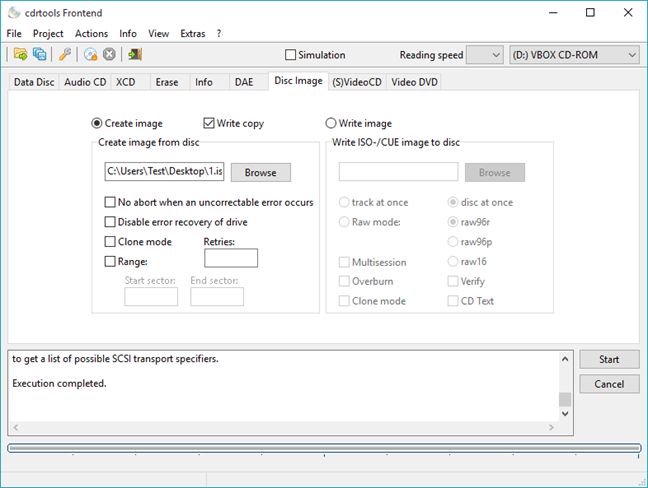Click the open project folder icon
This screenshot has height=488, width=648.
[19, 55]
